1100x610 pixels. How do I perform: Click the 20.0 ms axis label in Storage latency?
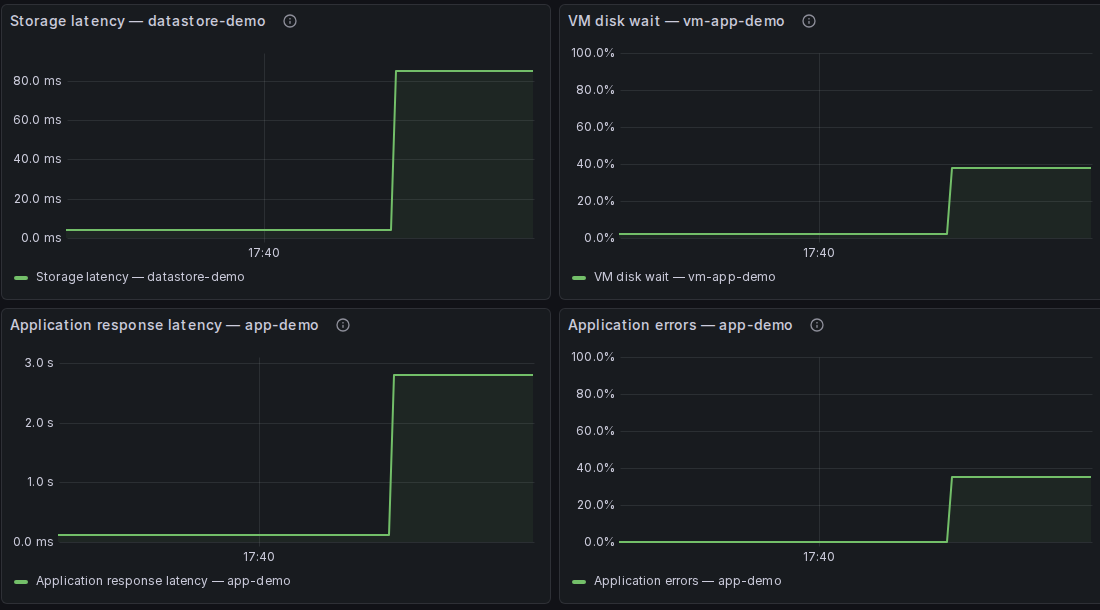[37, 199]
